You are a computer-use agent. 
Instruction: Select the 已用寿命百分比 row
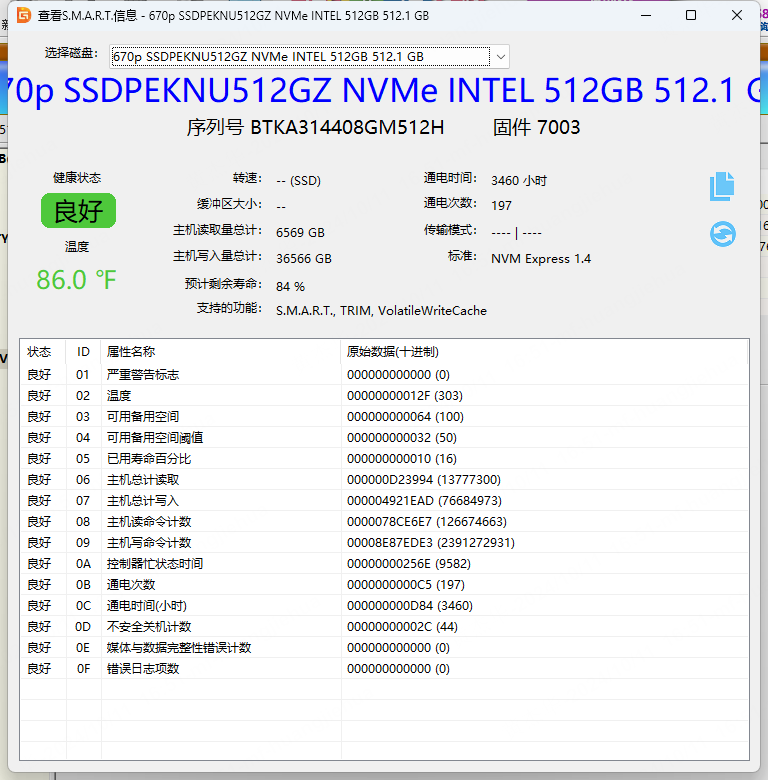point(384,459)
